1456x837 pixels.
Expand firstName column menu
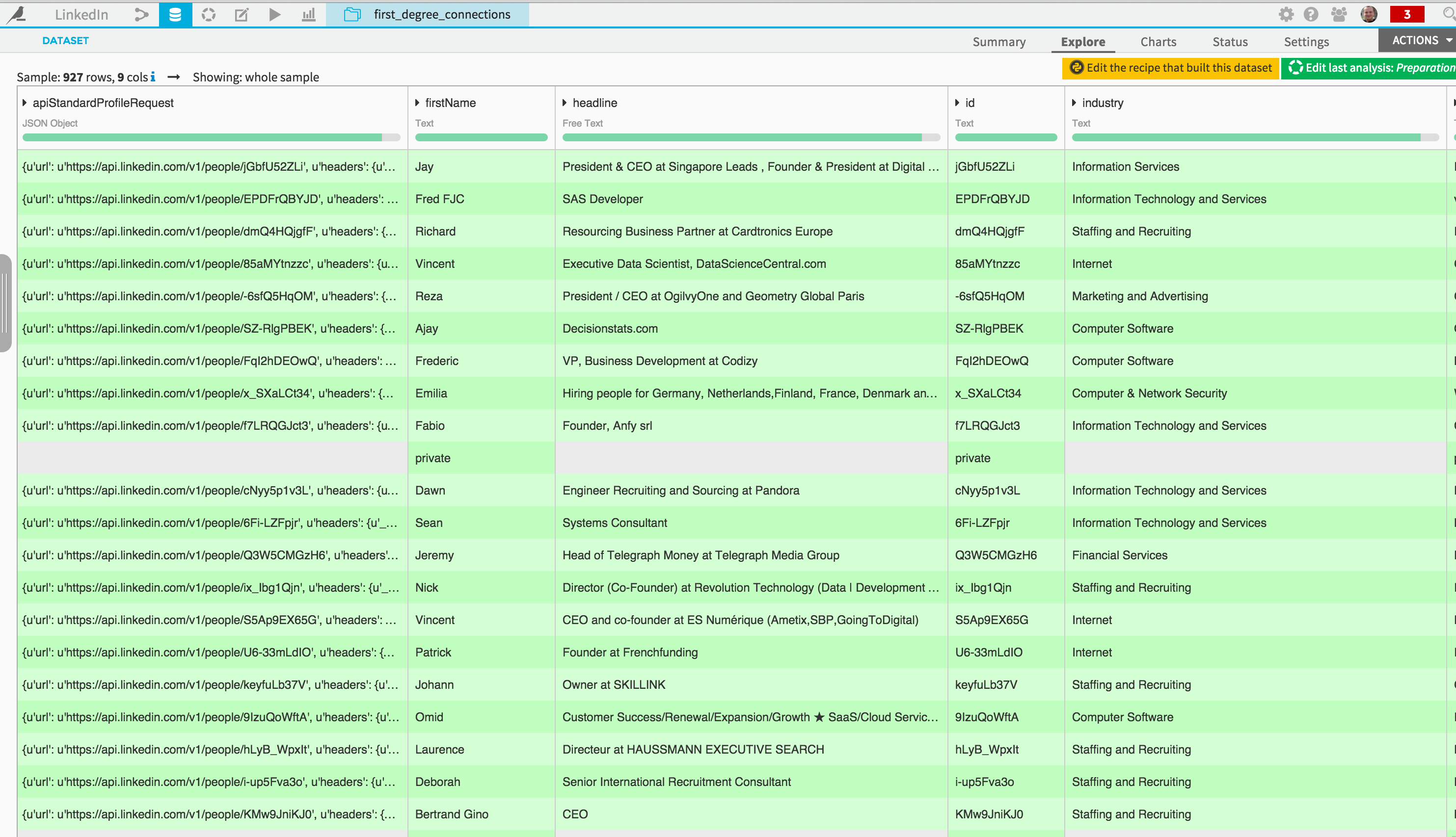pos(417,103)
